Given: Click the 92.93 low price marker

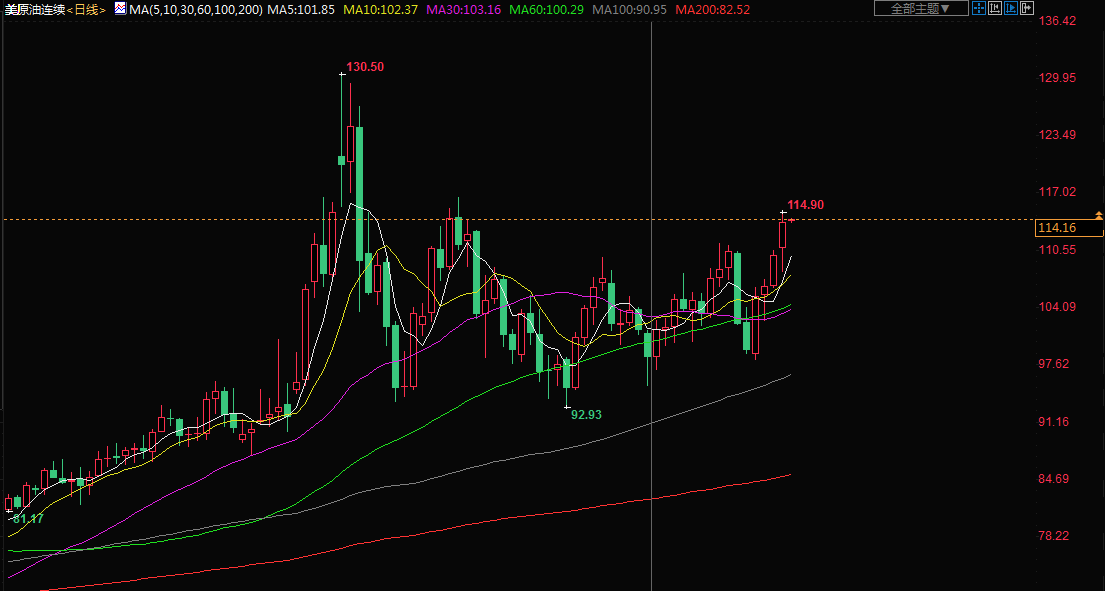Looking at the screenshot, I should point(586,414).
